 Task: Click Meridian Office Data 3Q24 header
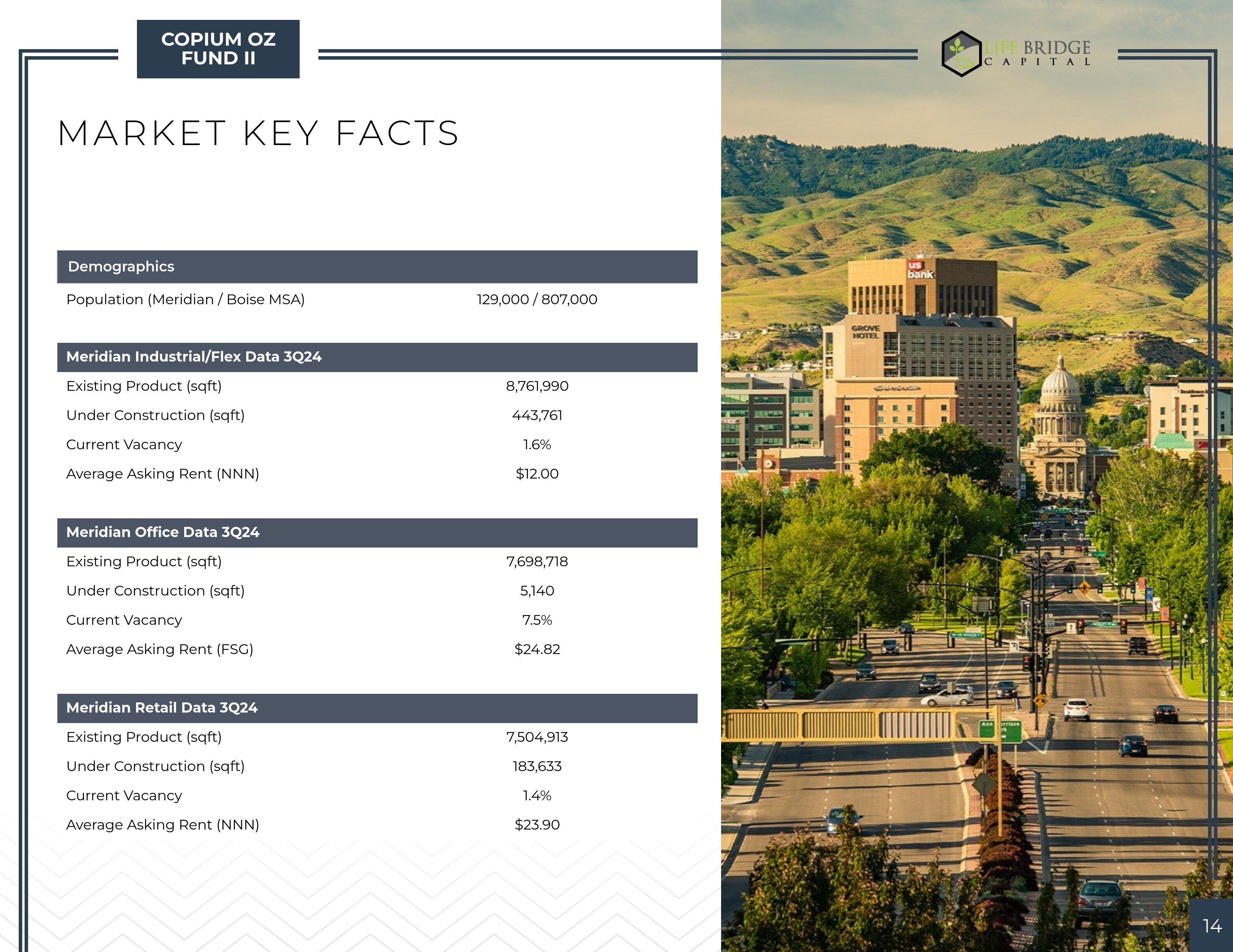(163, 532)
